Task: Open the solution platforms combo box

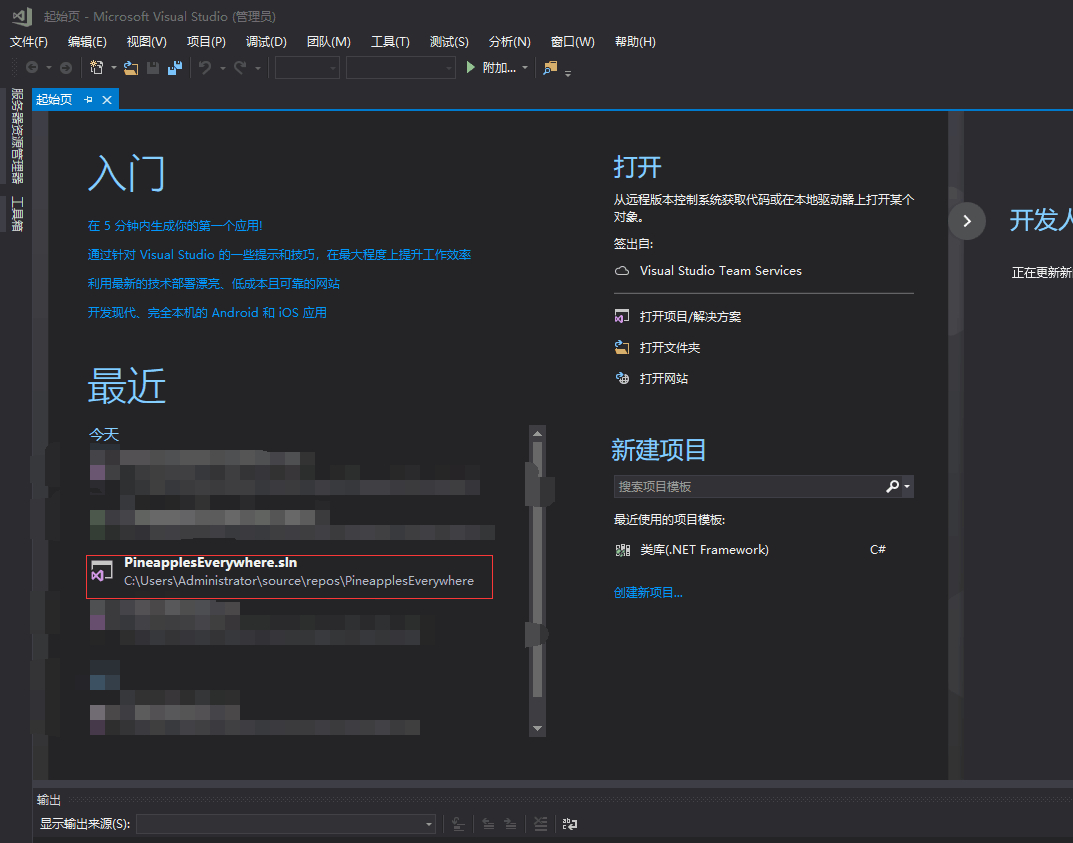Action: pos(401,68)
